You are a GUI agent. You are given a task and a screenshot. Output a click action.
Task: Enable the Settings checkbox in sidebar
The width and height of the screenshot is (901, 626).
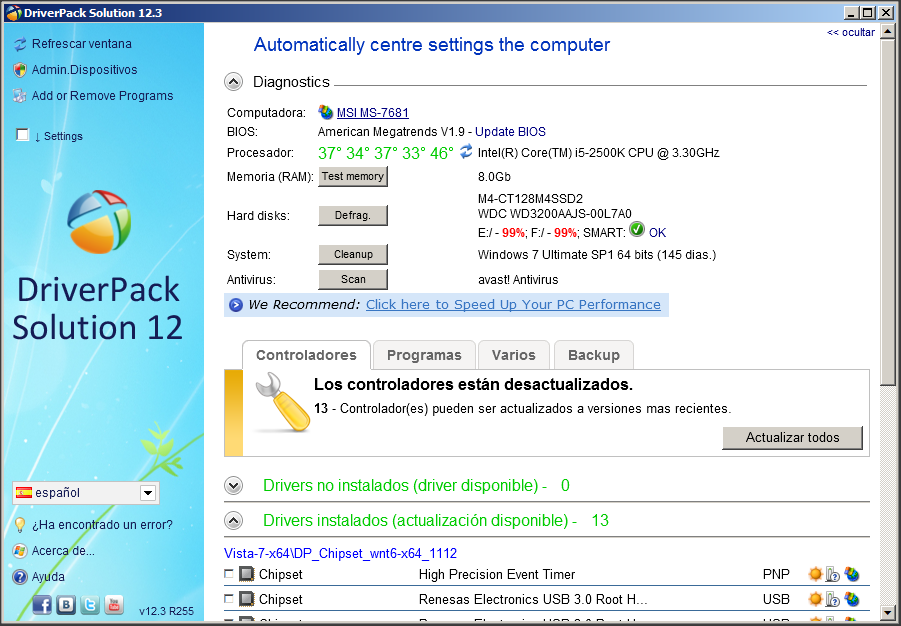(x=23, y=135)
